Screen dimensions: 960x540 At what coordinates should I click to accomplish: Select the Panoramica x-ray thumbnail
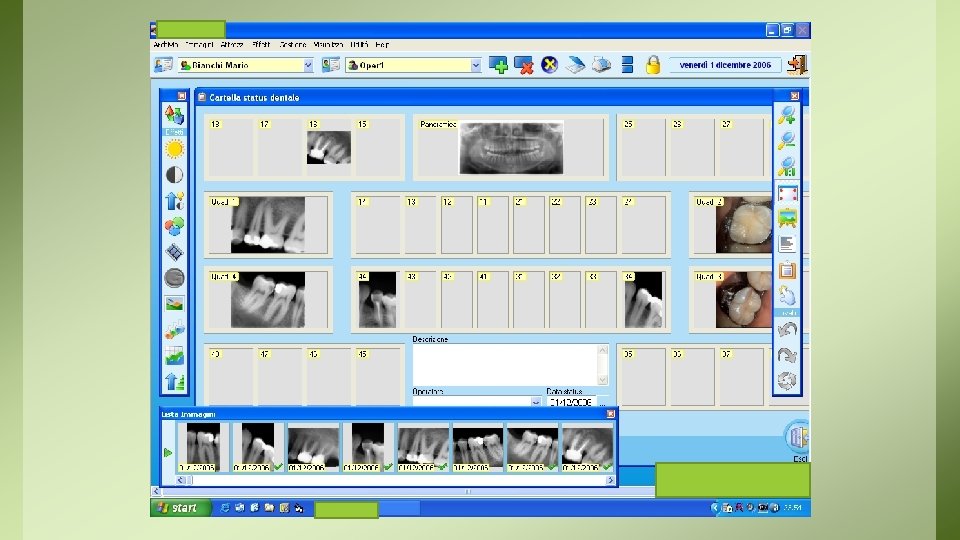[511, 148]
